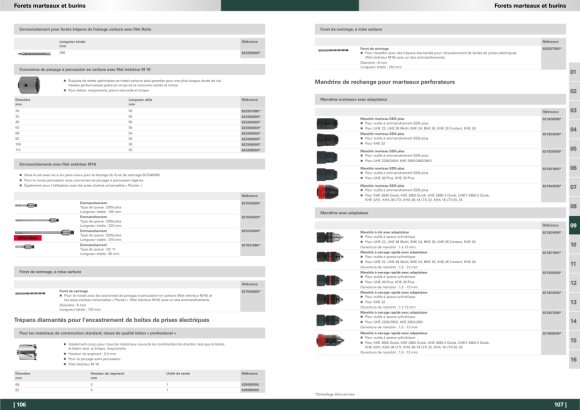Screen dimensions: 580x410
Task: Select the first SDS-plus hammer chuck image
Action: [x=327, y=124]
